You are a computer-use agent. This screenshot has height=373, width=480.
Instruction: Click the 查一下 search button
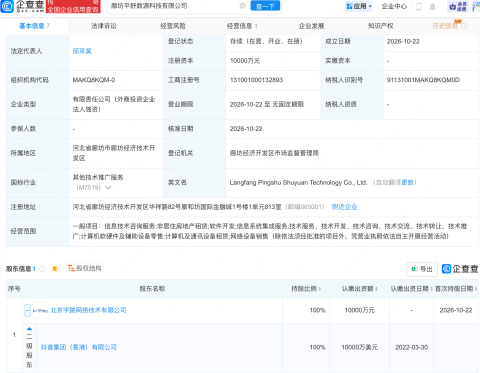pyautogui.click(x=265, y=6)
